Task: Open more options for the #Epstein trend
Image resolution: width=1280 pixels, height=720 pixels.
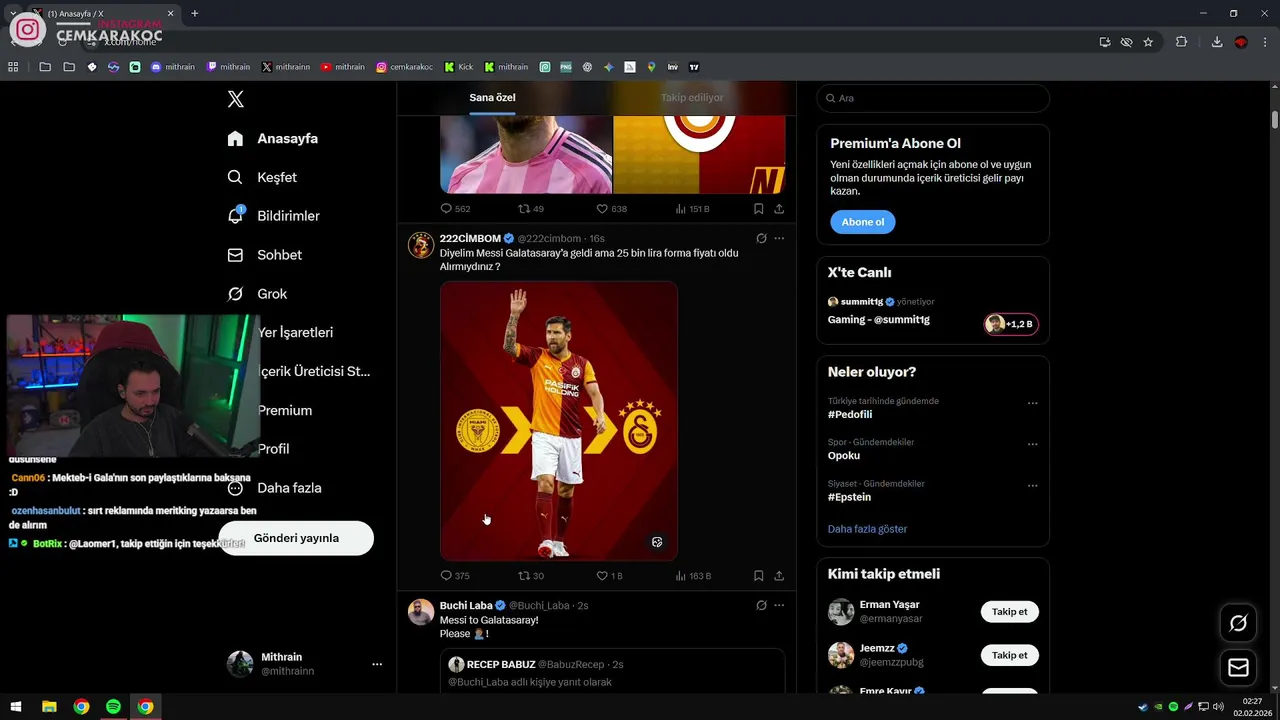Action: click(x=1033, y=486)
